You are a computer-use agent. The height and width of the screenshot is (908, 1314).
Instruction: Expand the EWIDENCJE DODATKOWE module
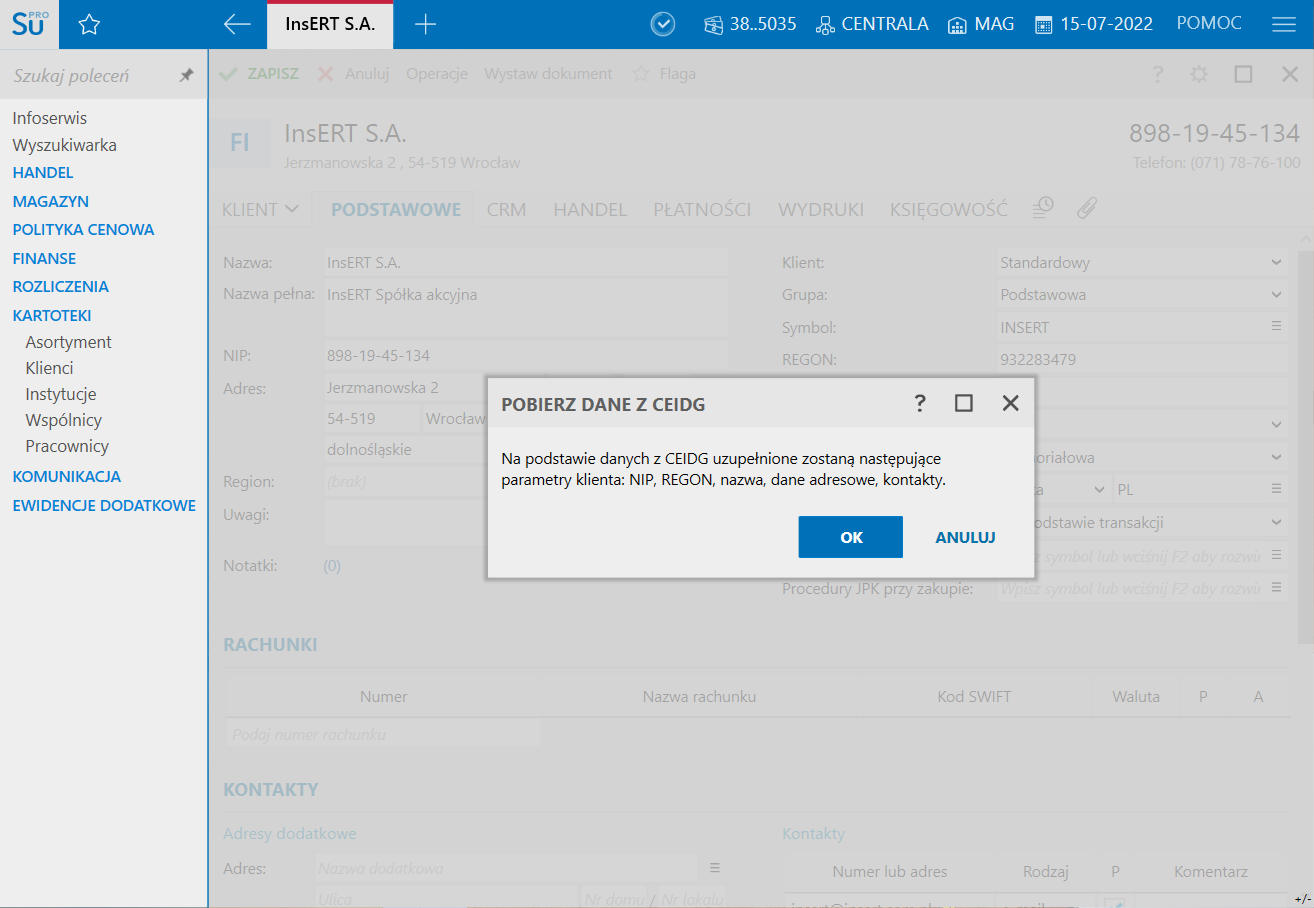point(104,505)
